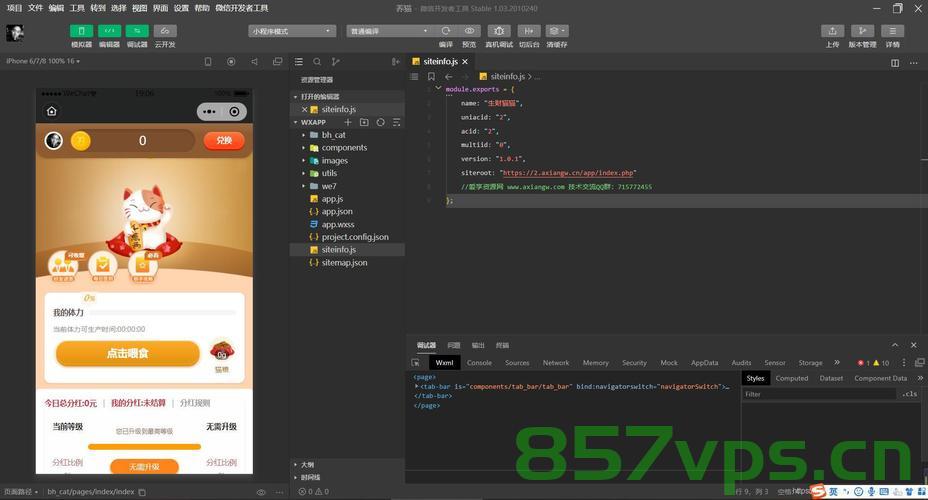The width and height of the screenshot is (928, 500).
Task: Detach simulator into separate window icon
Action: (278, 62)
